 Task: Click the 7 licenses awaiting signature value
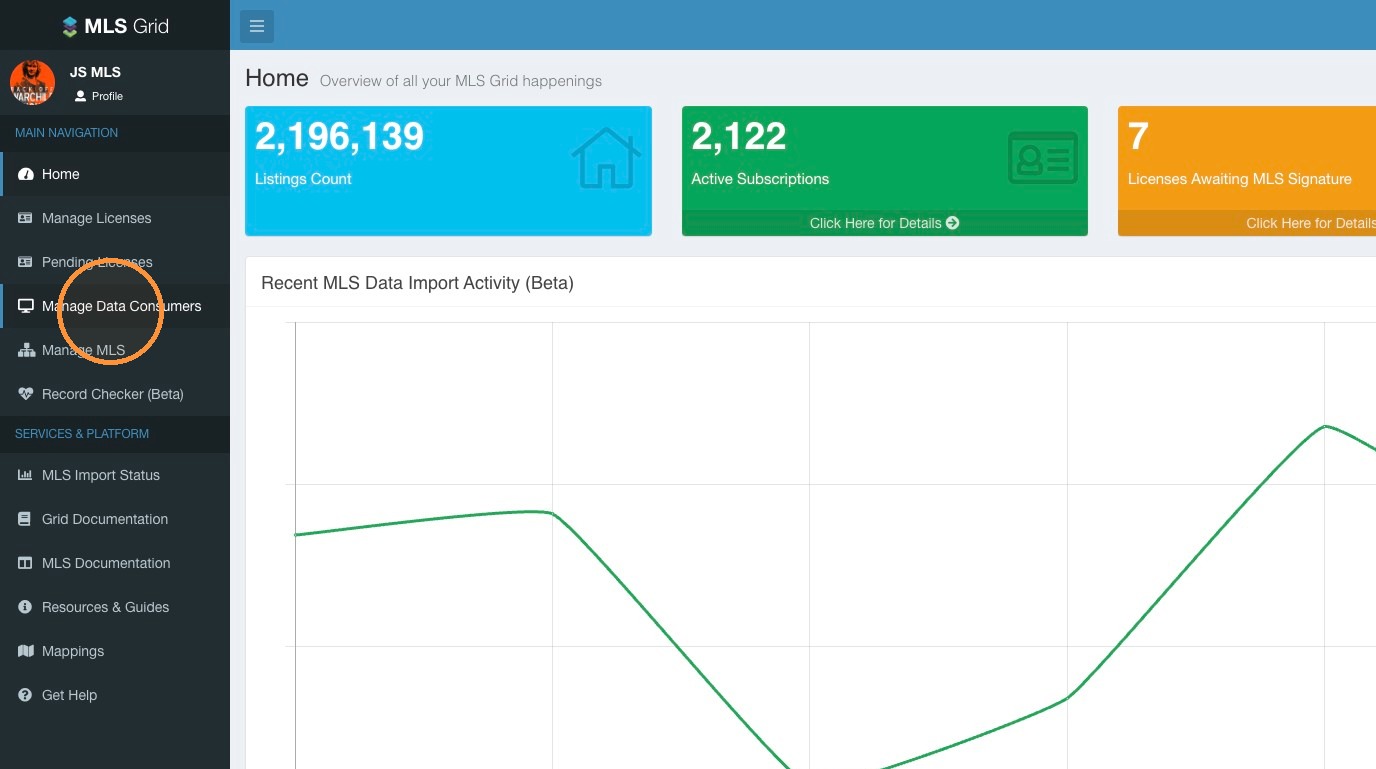[x=1138, y=136]
